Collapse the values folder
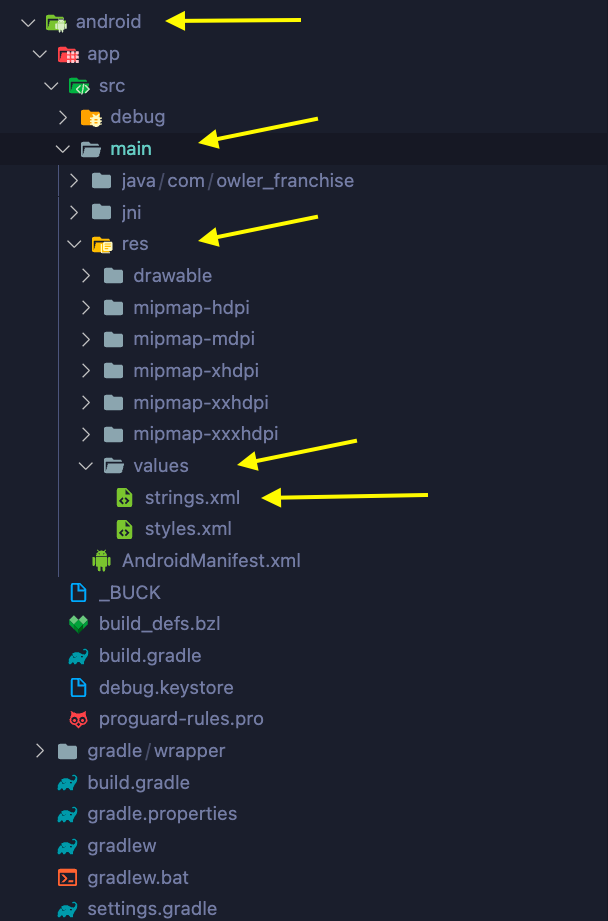 pos(85,465)
